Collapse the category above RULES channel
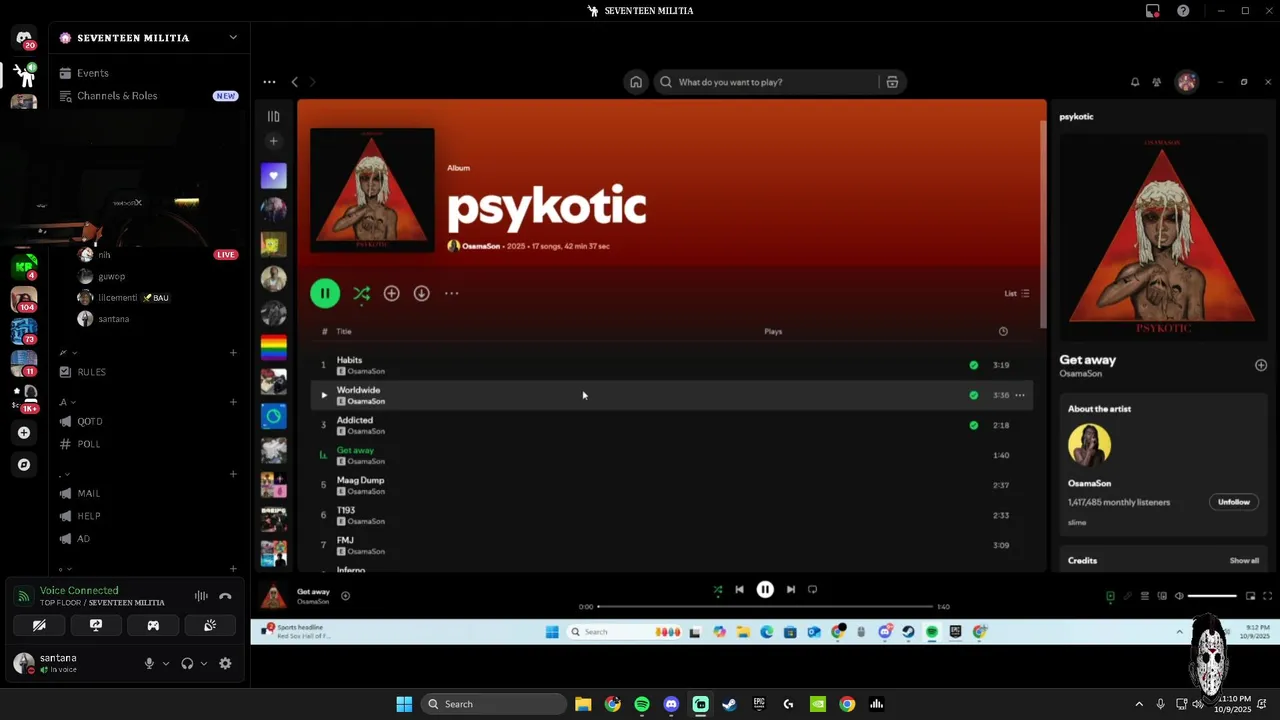1280x720 pixels. (x=68, y=352)
